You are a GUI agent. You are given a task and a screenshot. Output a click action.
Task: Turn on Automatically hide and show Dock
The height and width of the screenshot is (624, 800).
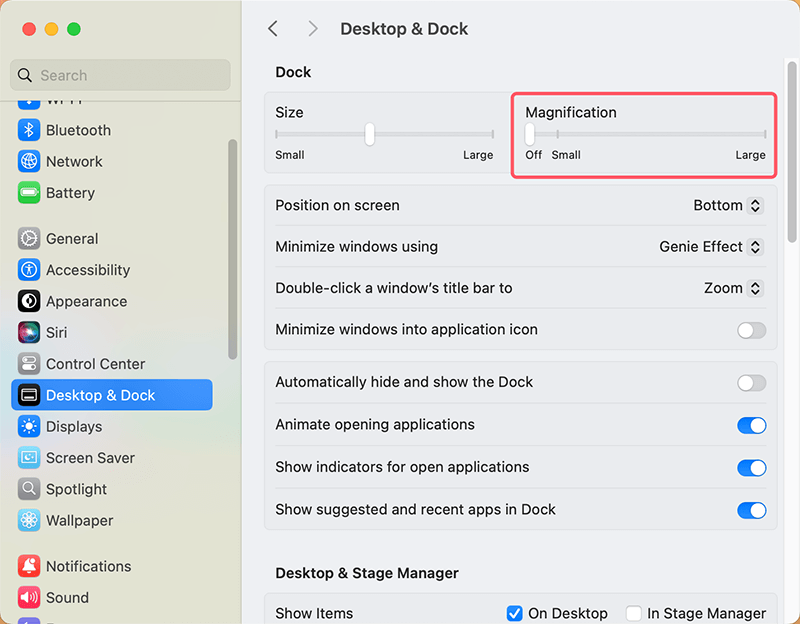point(751,383)
